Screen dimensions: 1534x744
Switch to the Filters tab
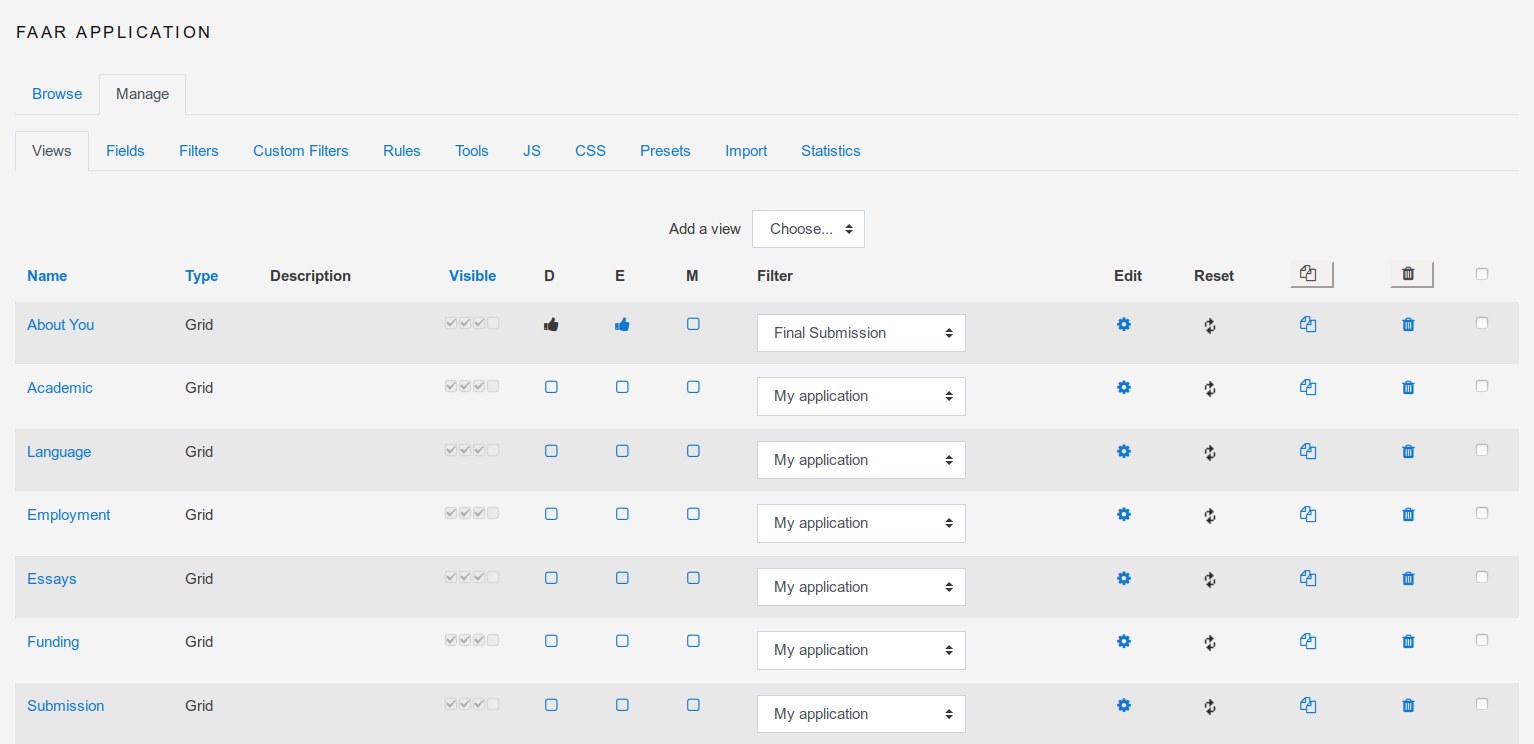(199, 151)
